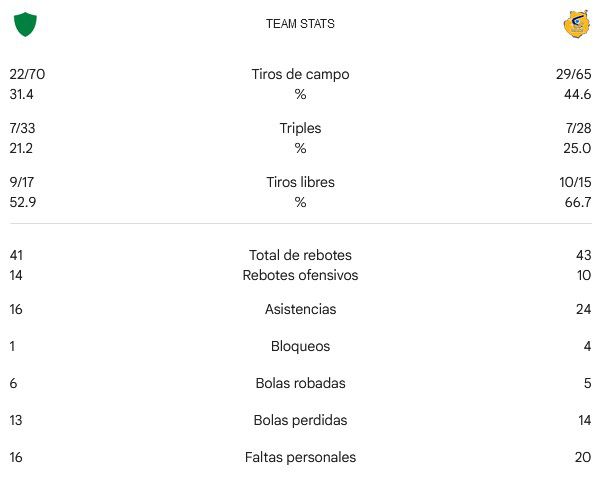The height and width of the screenshot is (478, 601).
Task: Select the Tiros libres label
Action: (x=300, y=182)
